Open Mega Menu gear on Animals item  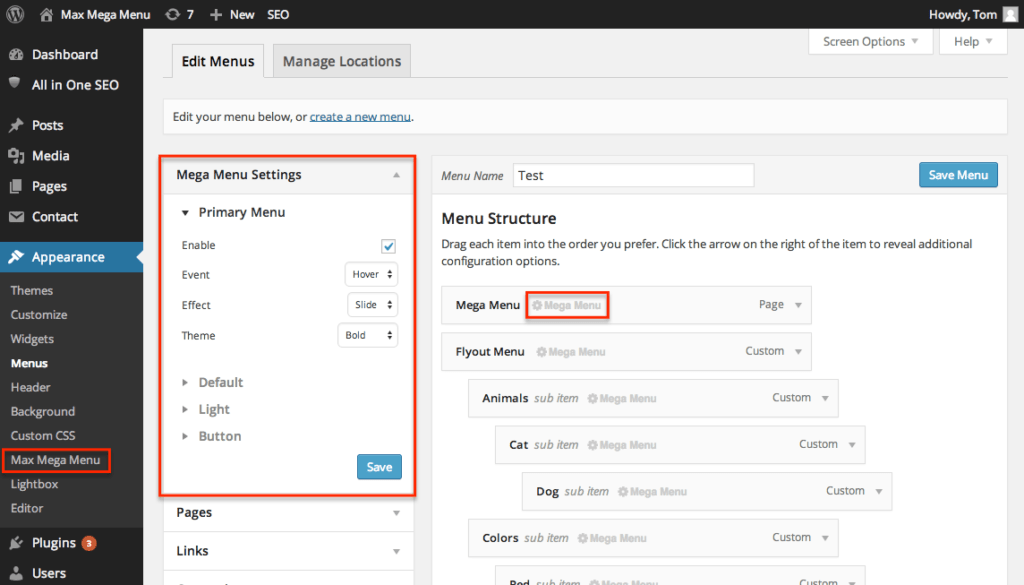click(621, 398)
